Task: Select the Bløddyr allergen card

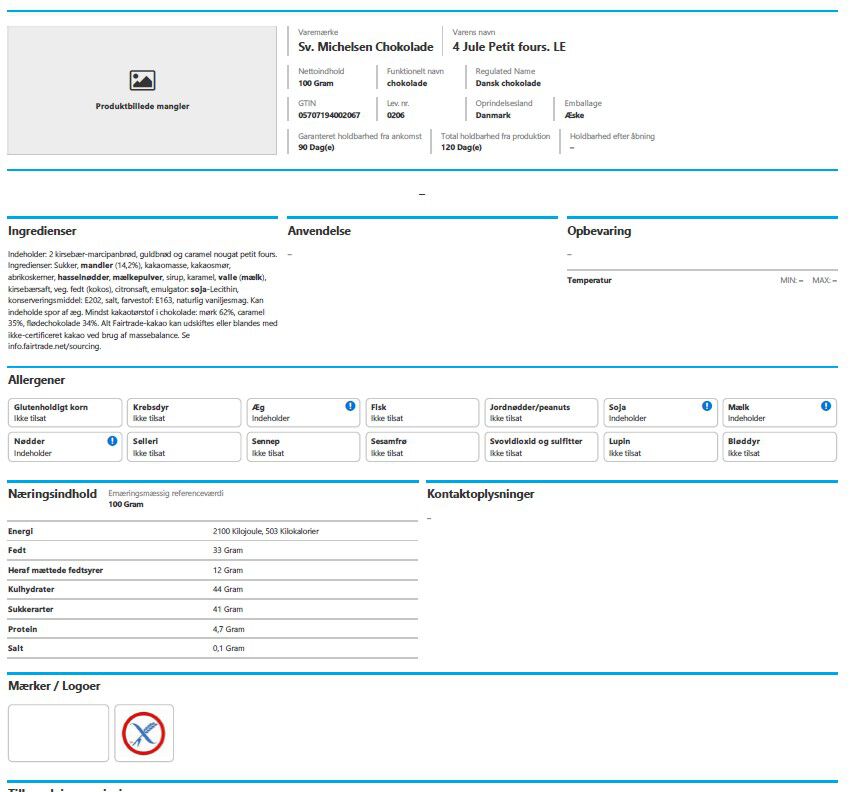Action: point(780,447)
